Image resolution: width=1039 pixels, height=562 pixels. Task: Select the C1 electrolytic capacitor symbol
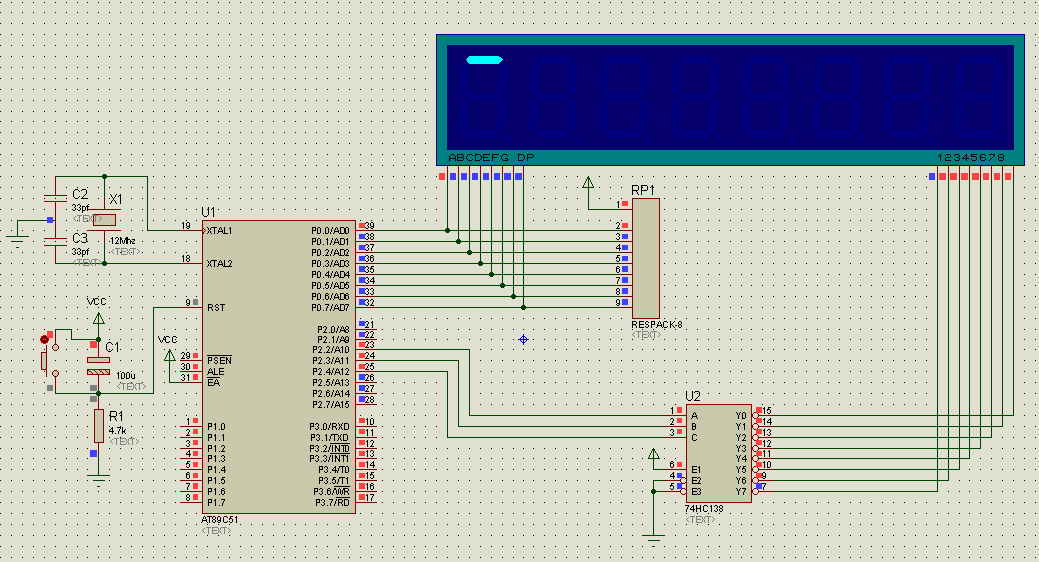point(98,366)
